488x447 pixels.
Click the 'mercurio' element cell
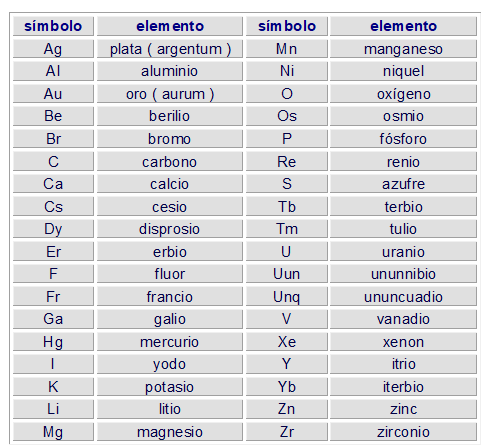click(170, 342)
